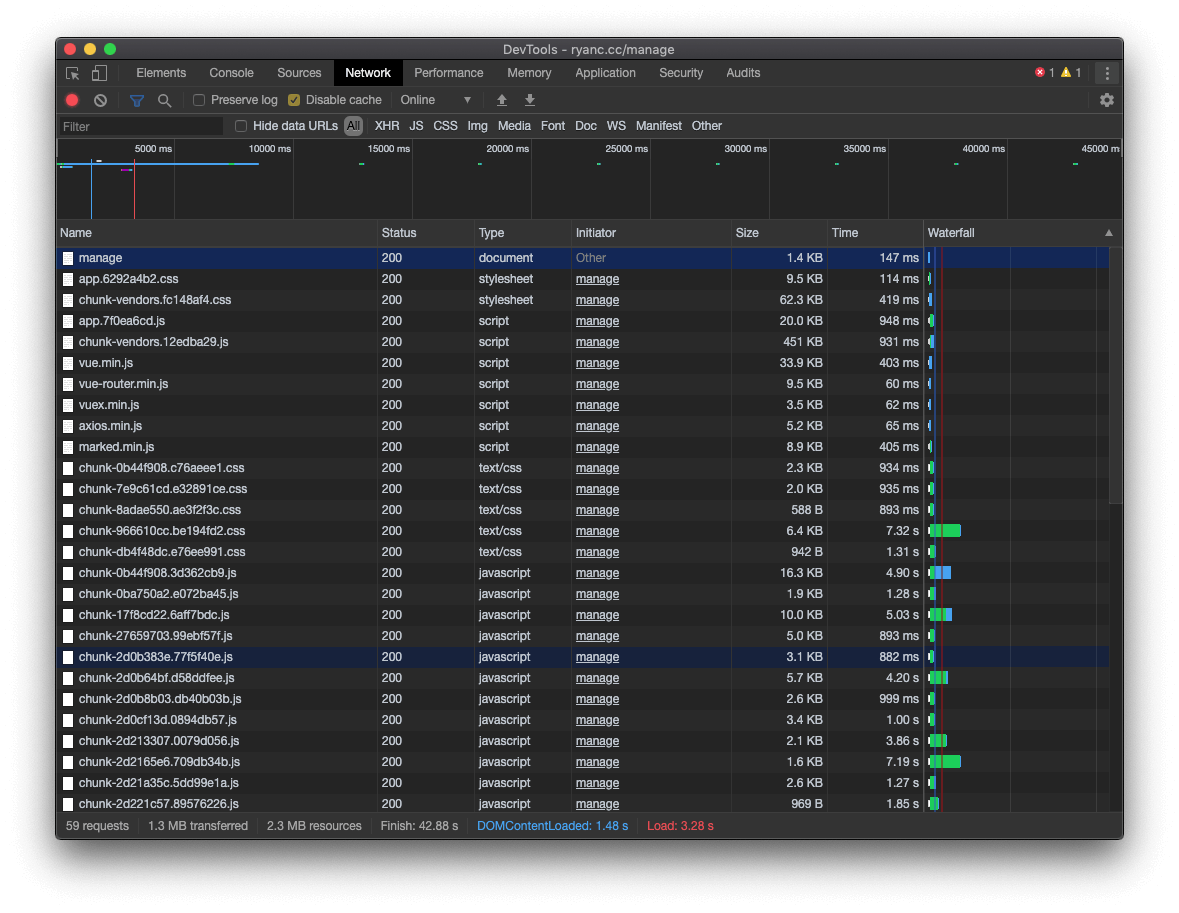Open the Performance tab
1179x913 pixels.
pyautogui.click(x=448, y=73)
